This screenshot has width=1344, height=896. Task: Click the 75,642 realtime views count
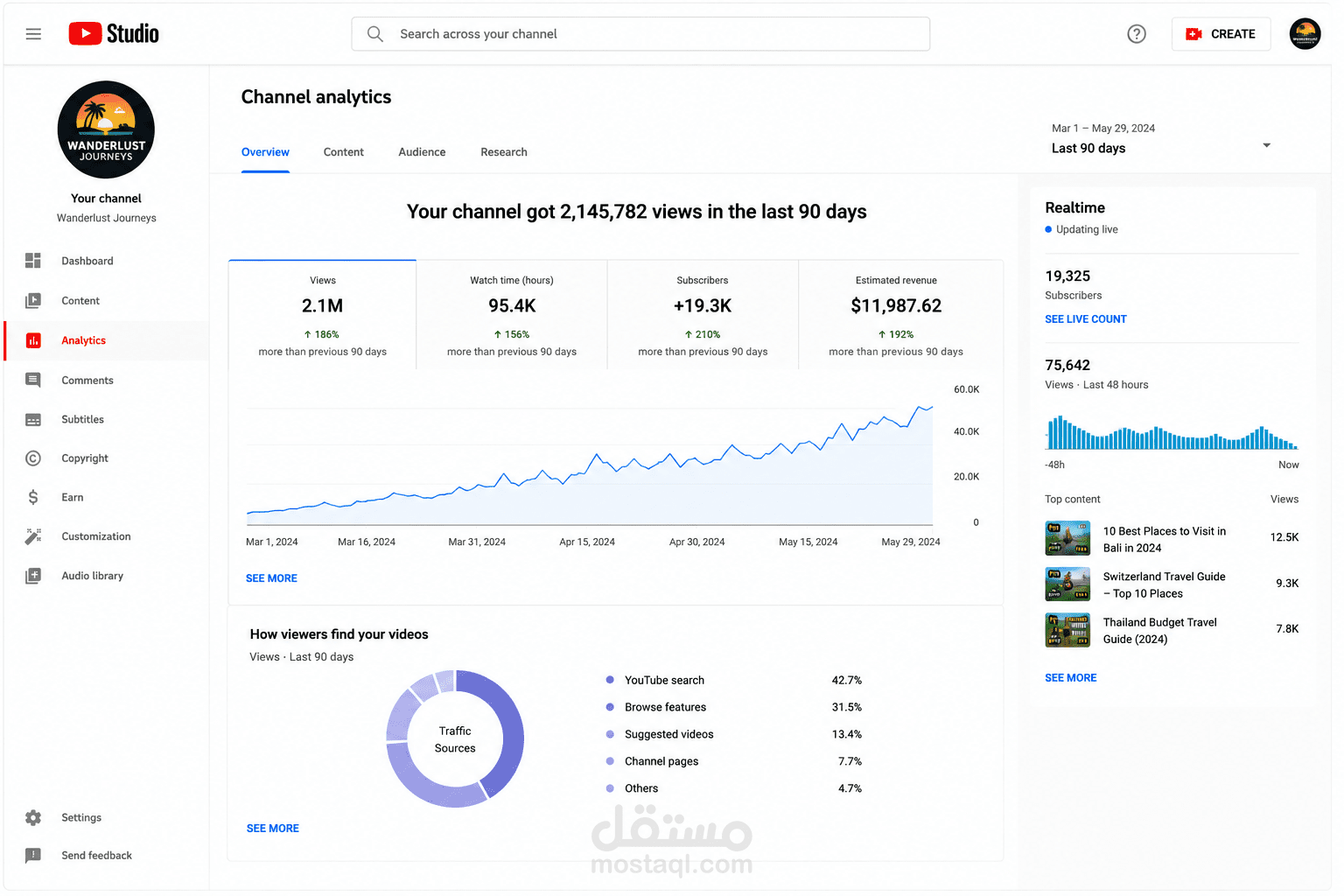1067,366
